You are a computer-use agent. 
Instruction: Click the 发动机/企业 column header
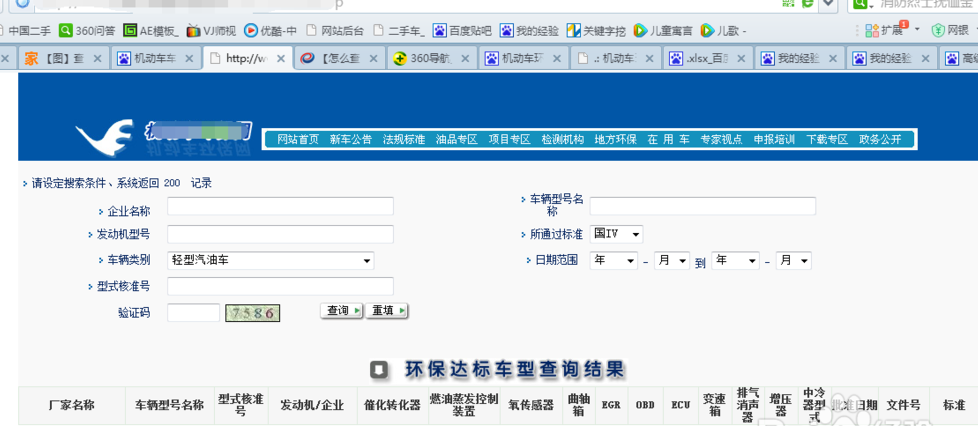click(x=312, y=405)
